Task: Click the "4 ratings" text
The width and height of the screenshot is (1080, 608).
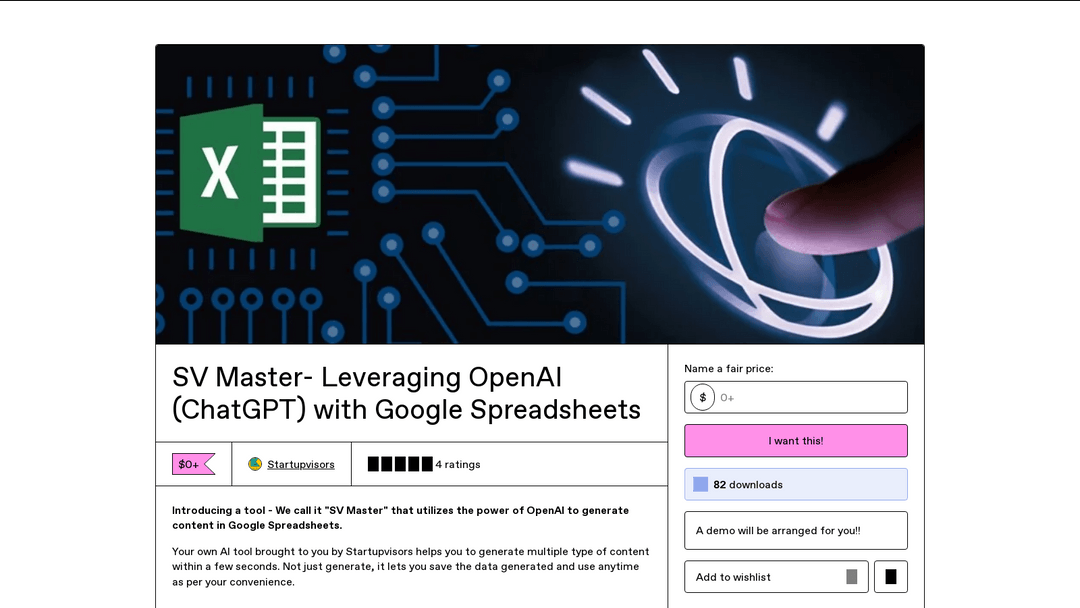Action: point(458,465)
